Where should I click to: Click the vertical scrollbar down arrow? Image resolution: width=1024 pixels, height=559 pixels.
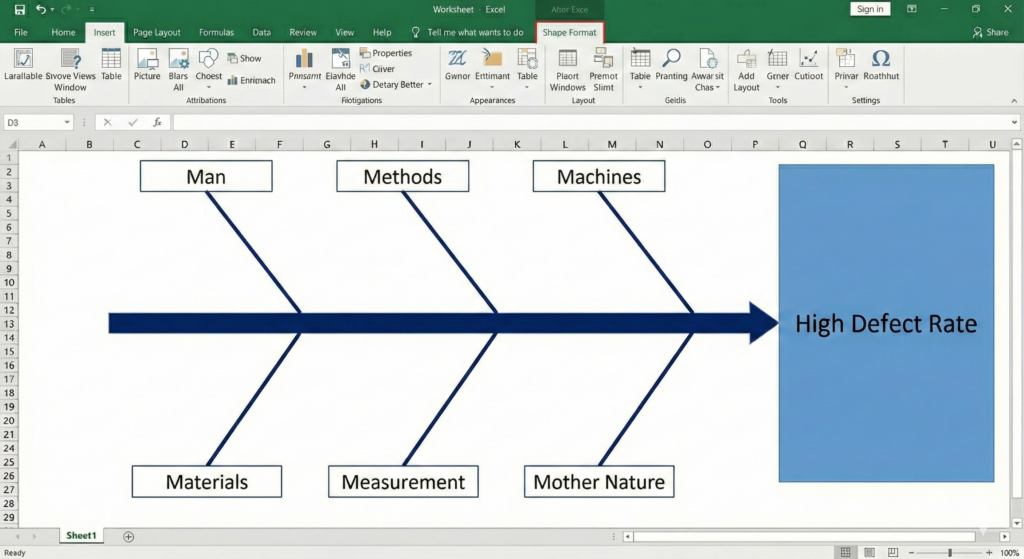[x=1016, y=523]
